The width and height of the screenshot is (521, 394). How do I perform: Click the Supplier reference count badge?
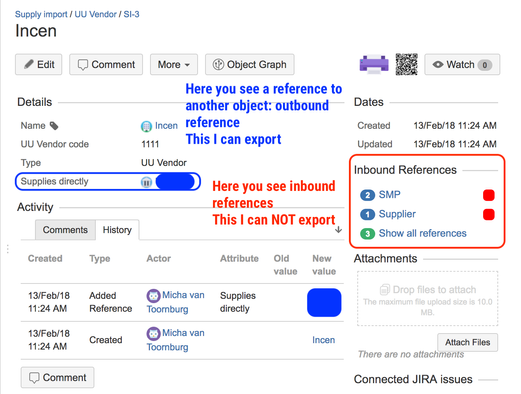[x=367, y=214]
